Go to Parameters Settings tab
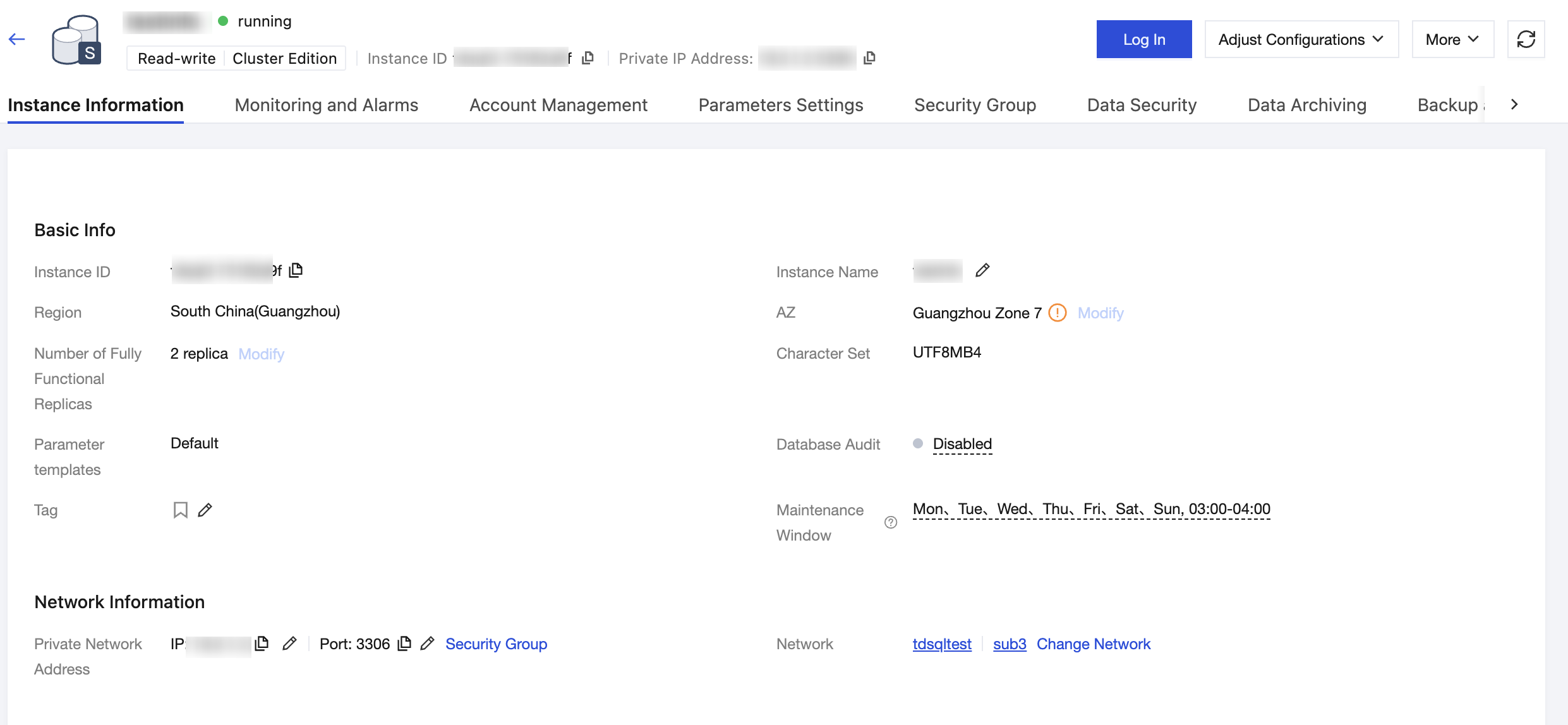 (x=781, y=105)
